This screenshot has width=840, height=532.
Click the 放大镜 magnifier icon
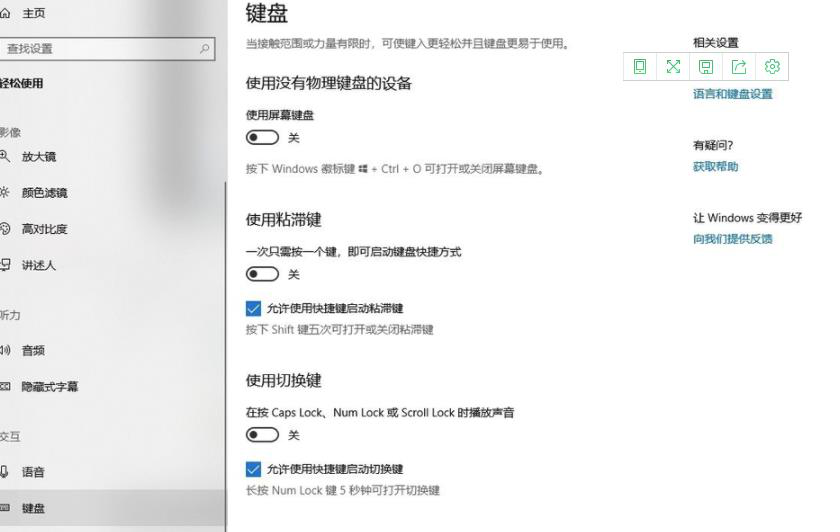coord(4,156)
